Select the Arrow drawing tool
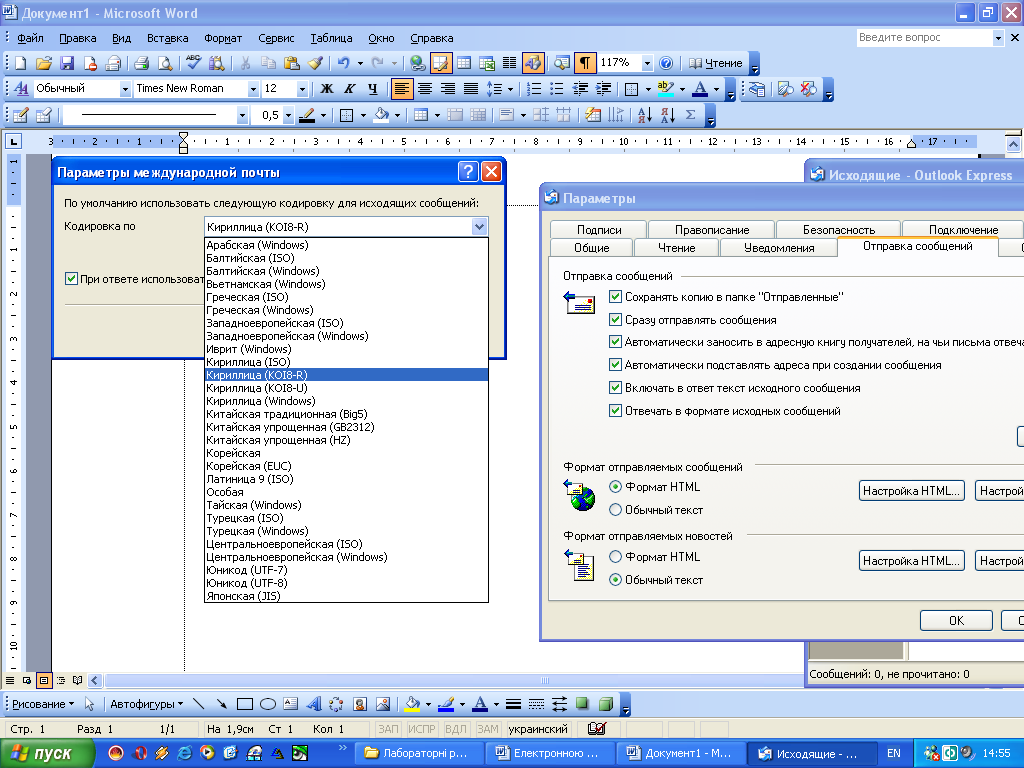The height and width of the screenshot is (768, 1024). [x=222, y=704]
